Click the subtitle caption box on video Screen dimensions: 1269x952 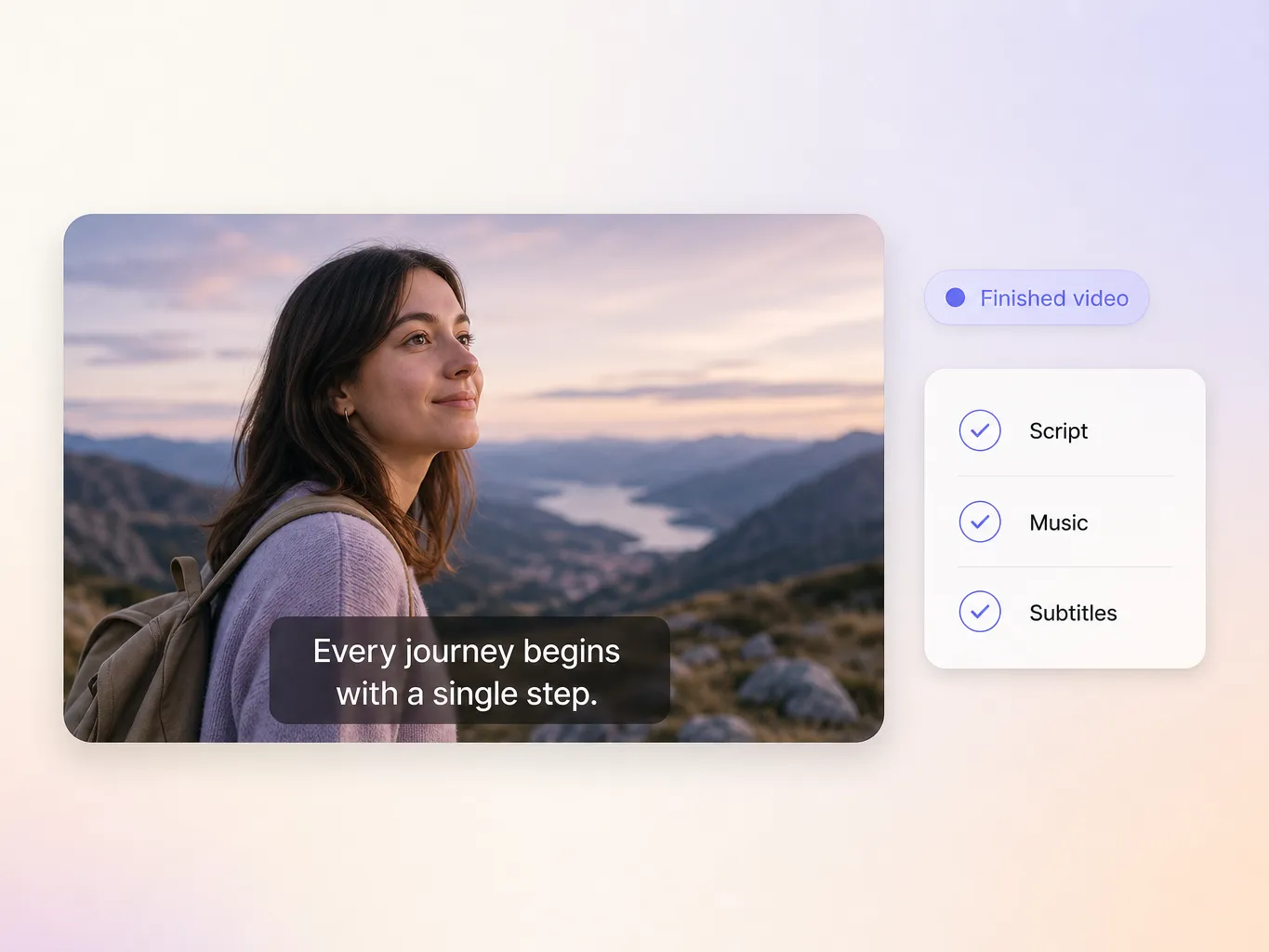click(x=469, y=670)
